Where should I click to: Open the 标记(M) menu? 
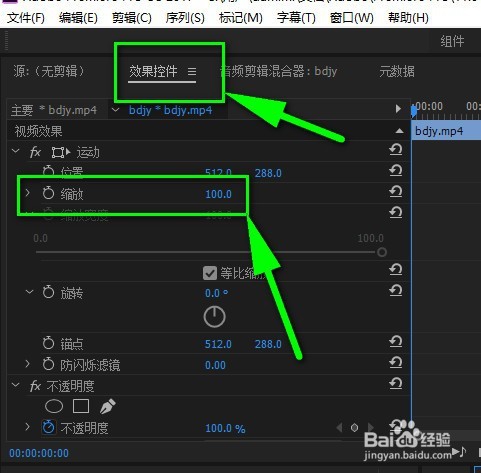[x=241, y=18]
